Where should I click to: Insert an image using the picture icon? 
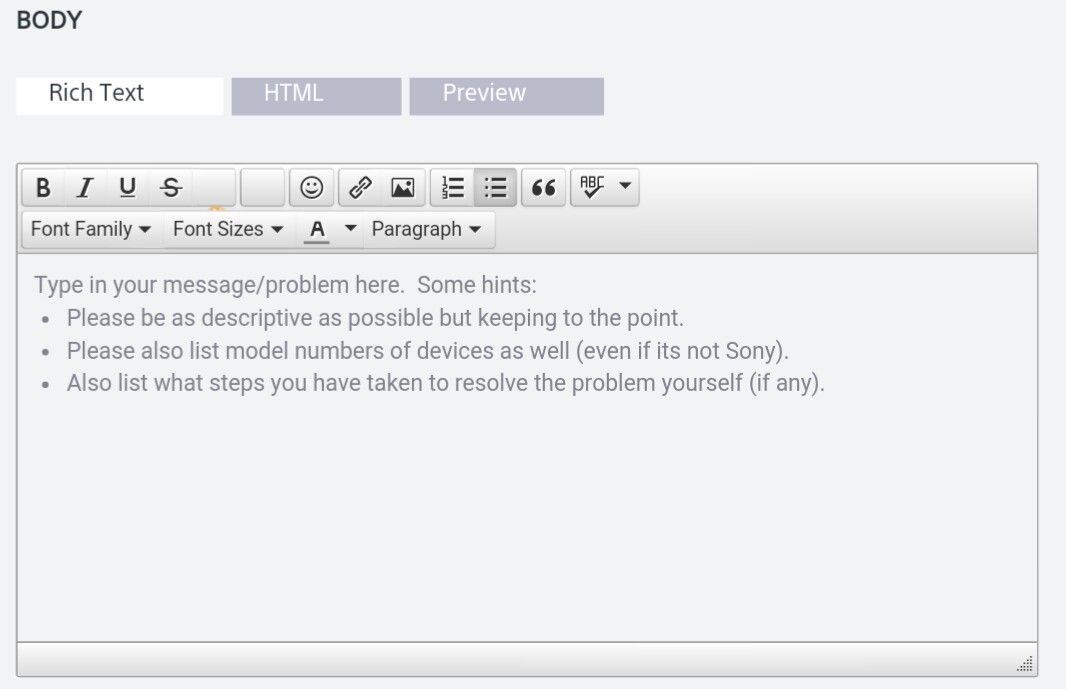(x=402, y=188)
